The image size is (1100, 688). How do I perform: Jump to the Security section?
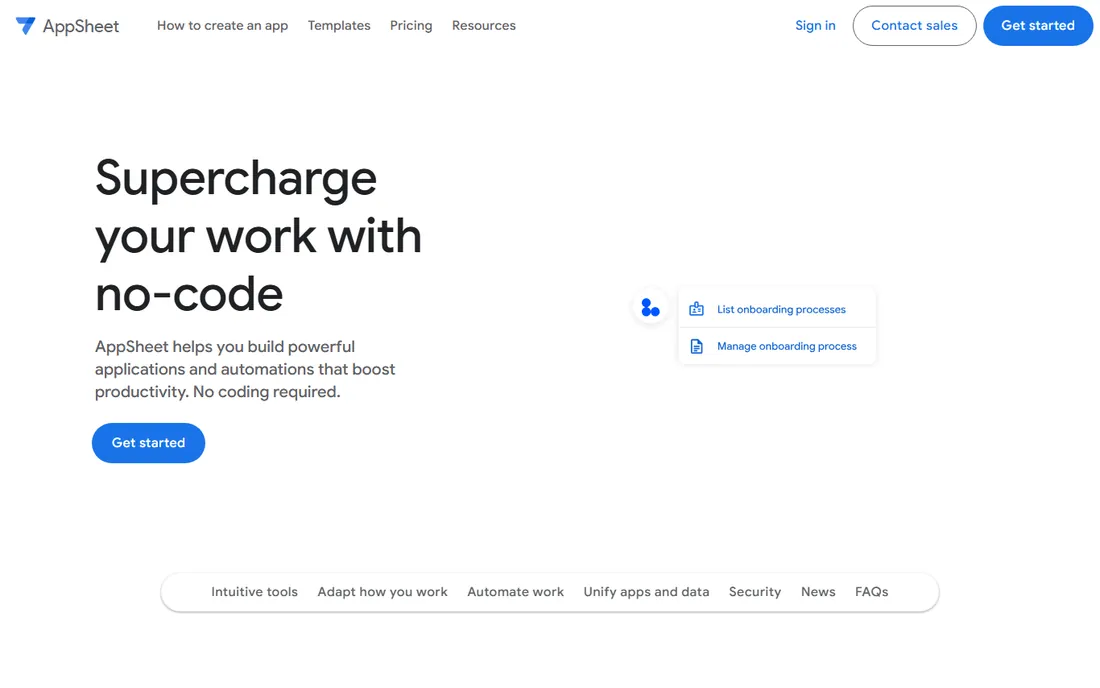click(x=755, y=592)
